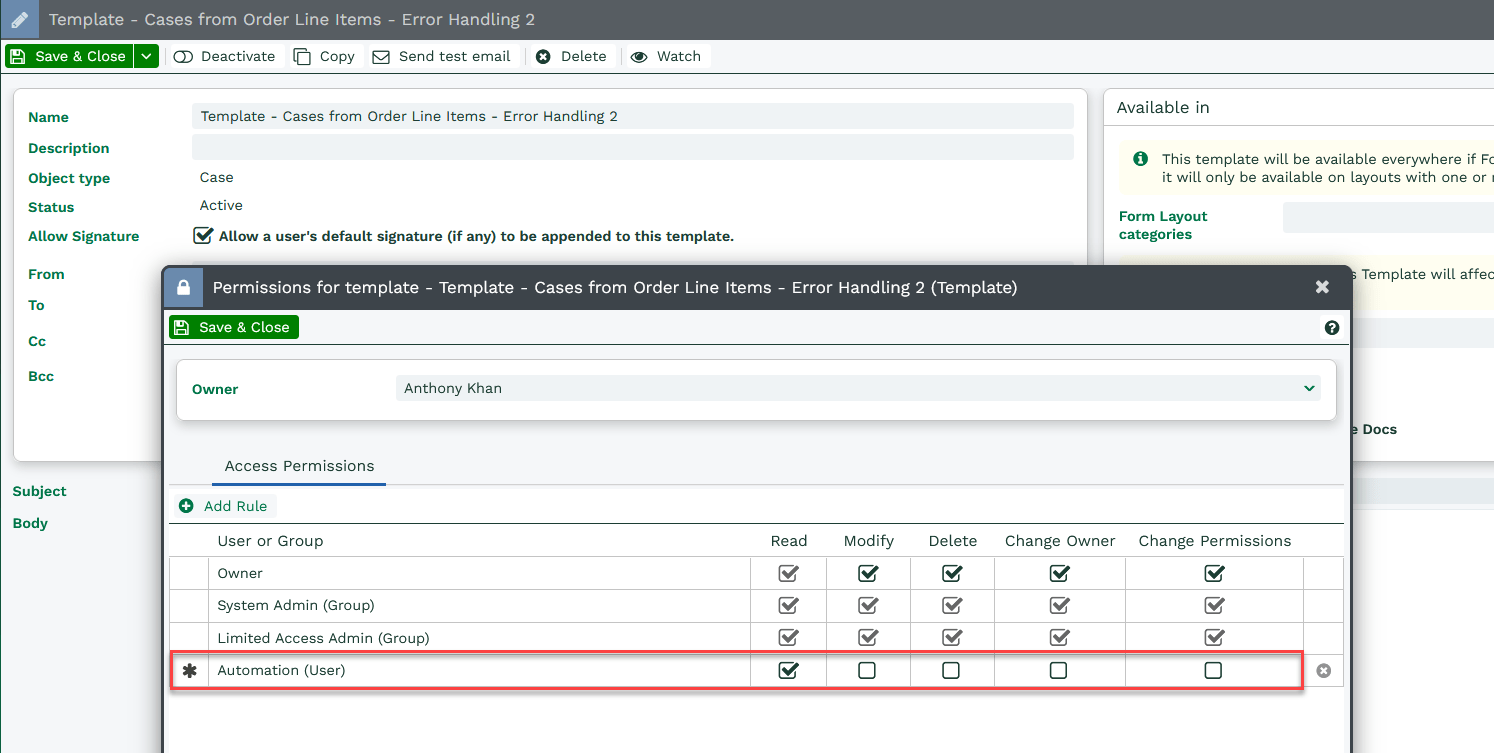
Task: Click the Form Layout categories field
Action: (x=1388, y=217)
